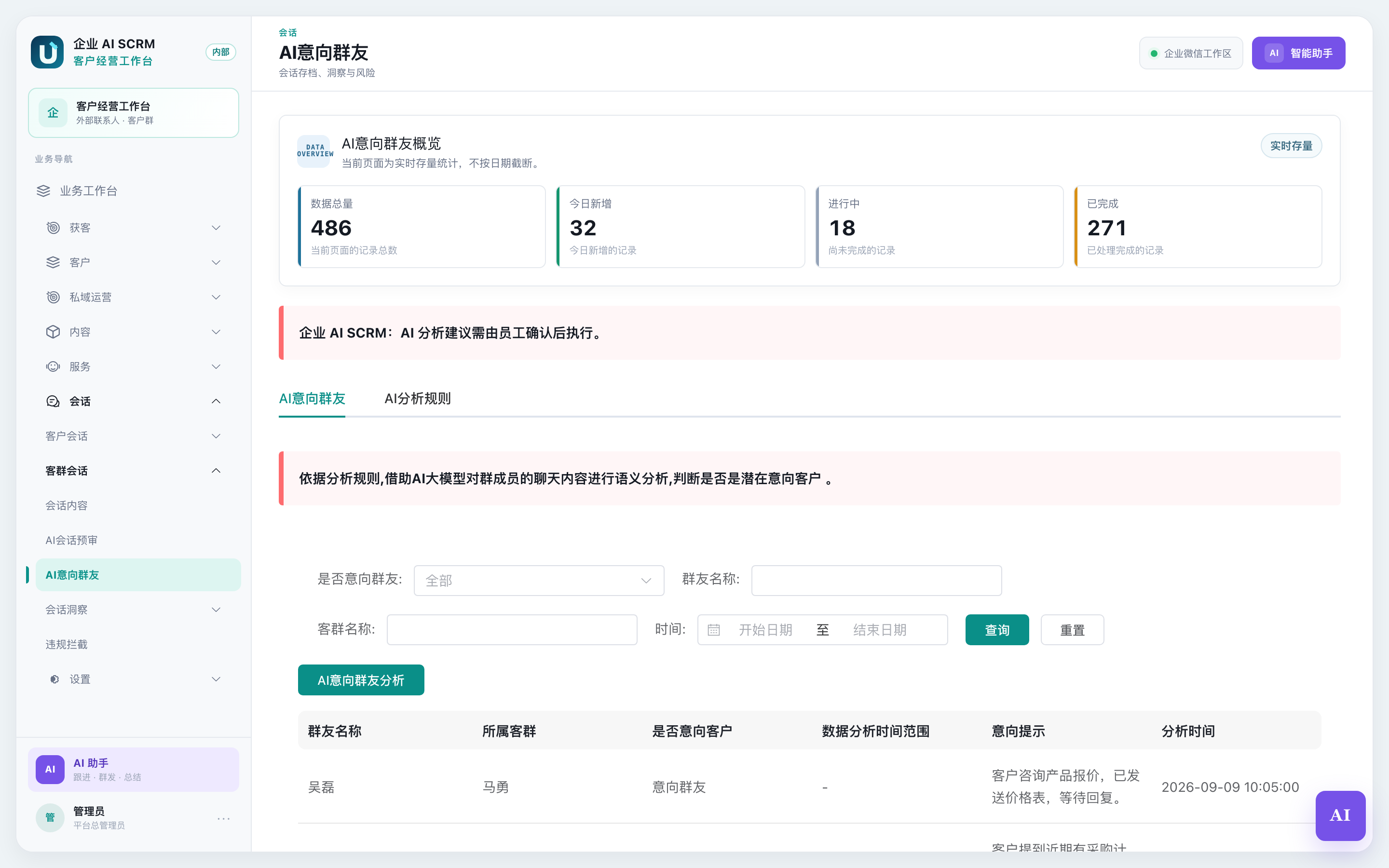This screenshot has width=1389, height=868.
Task: Open the 智能助手 button
Action: pyautogui.click(x=1298, y=54)
